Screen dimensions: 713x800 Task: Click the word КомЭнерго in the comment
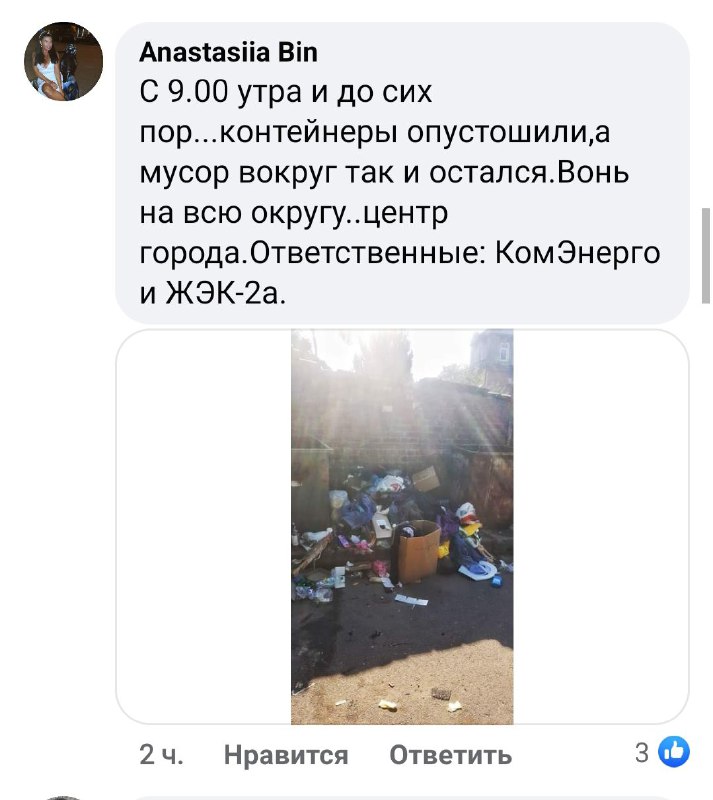[x=578, y=253]
